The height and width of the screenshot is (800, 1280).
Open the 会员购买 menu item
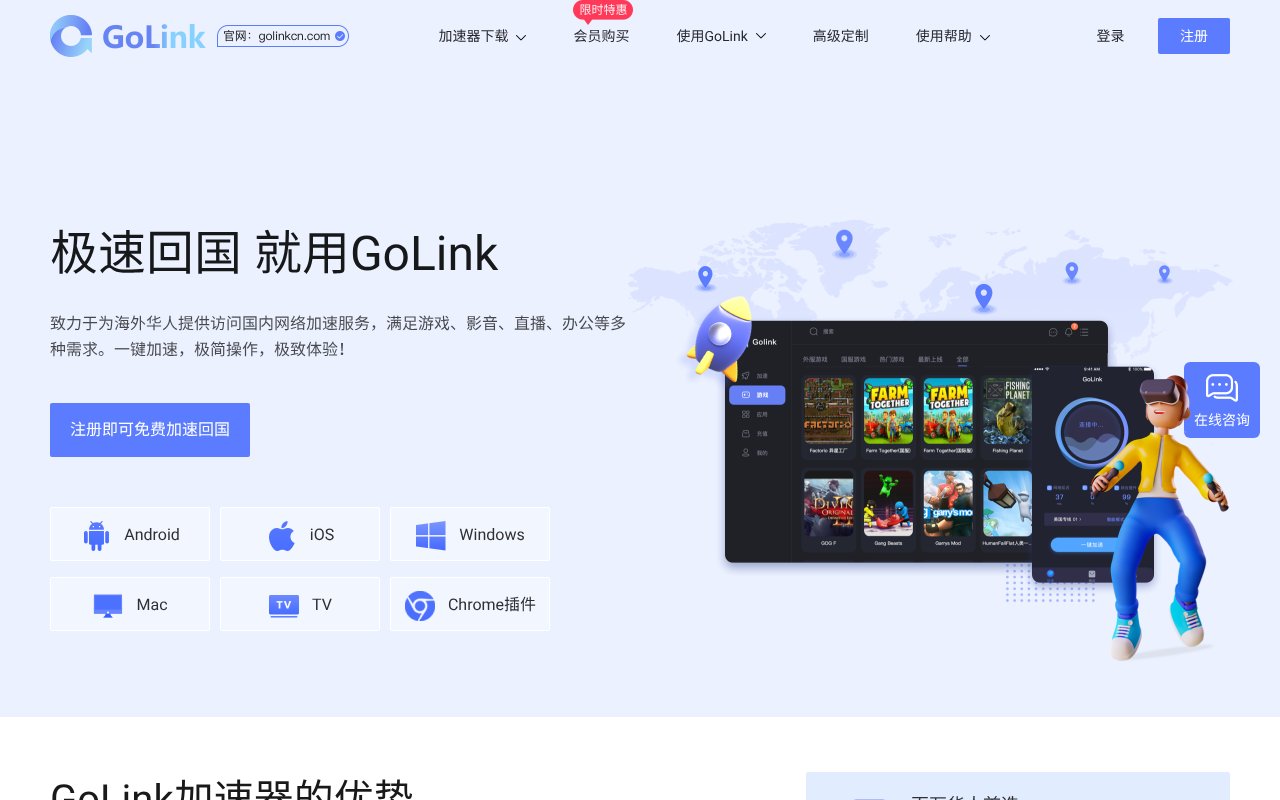(602, 36)
